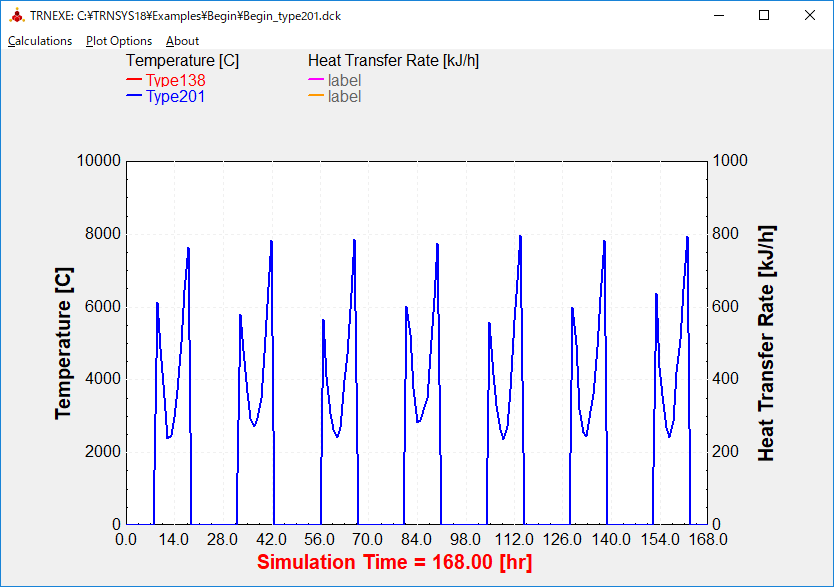The width and height of the screenshot is (834, 587).
Task: Open the Calculations menu
Action: (x=40, y=41)
